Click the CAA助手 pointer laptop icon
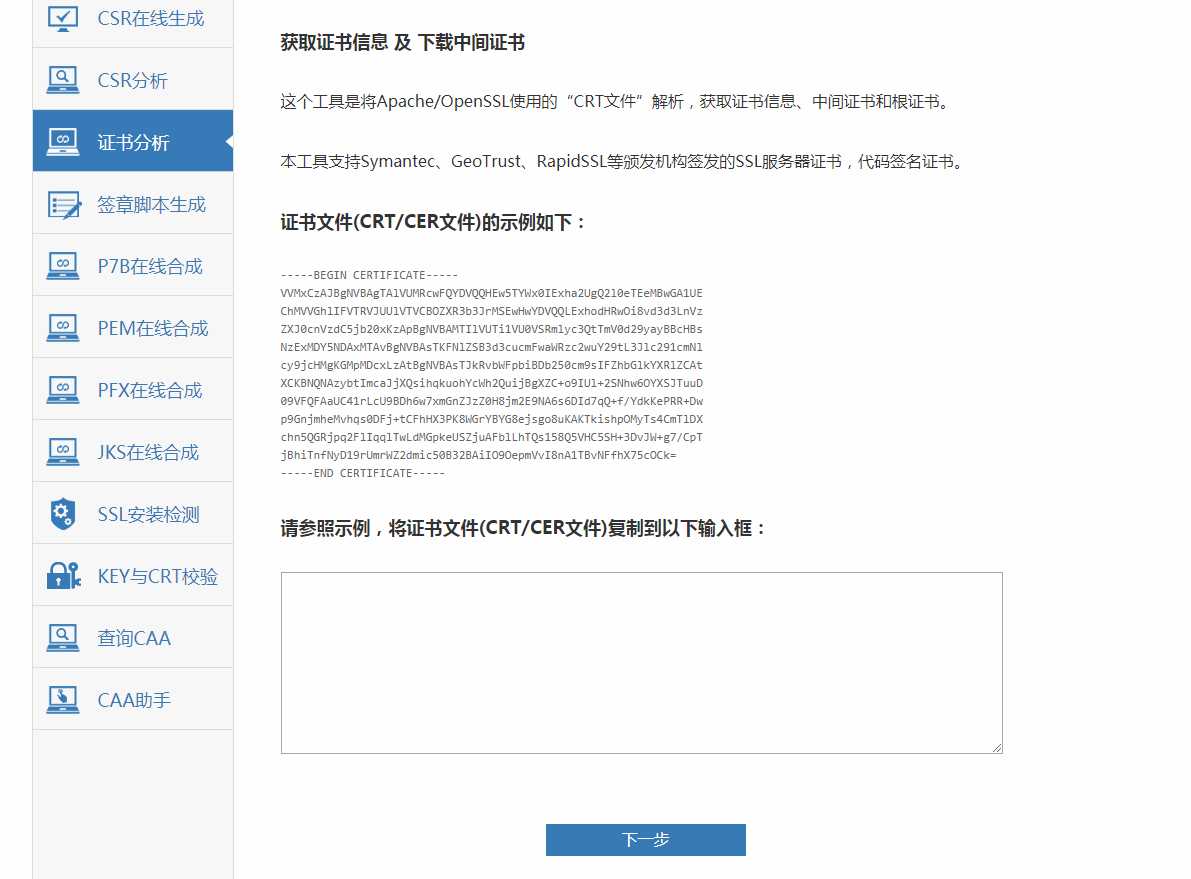Image resolution: width=1191 pixels, height=879 pixels. pos(62,700)
